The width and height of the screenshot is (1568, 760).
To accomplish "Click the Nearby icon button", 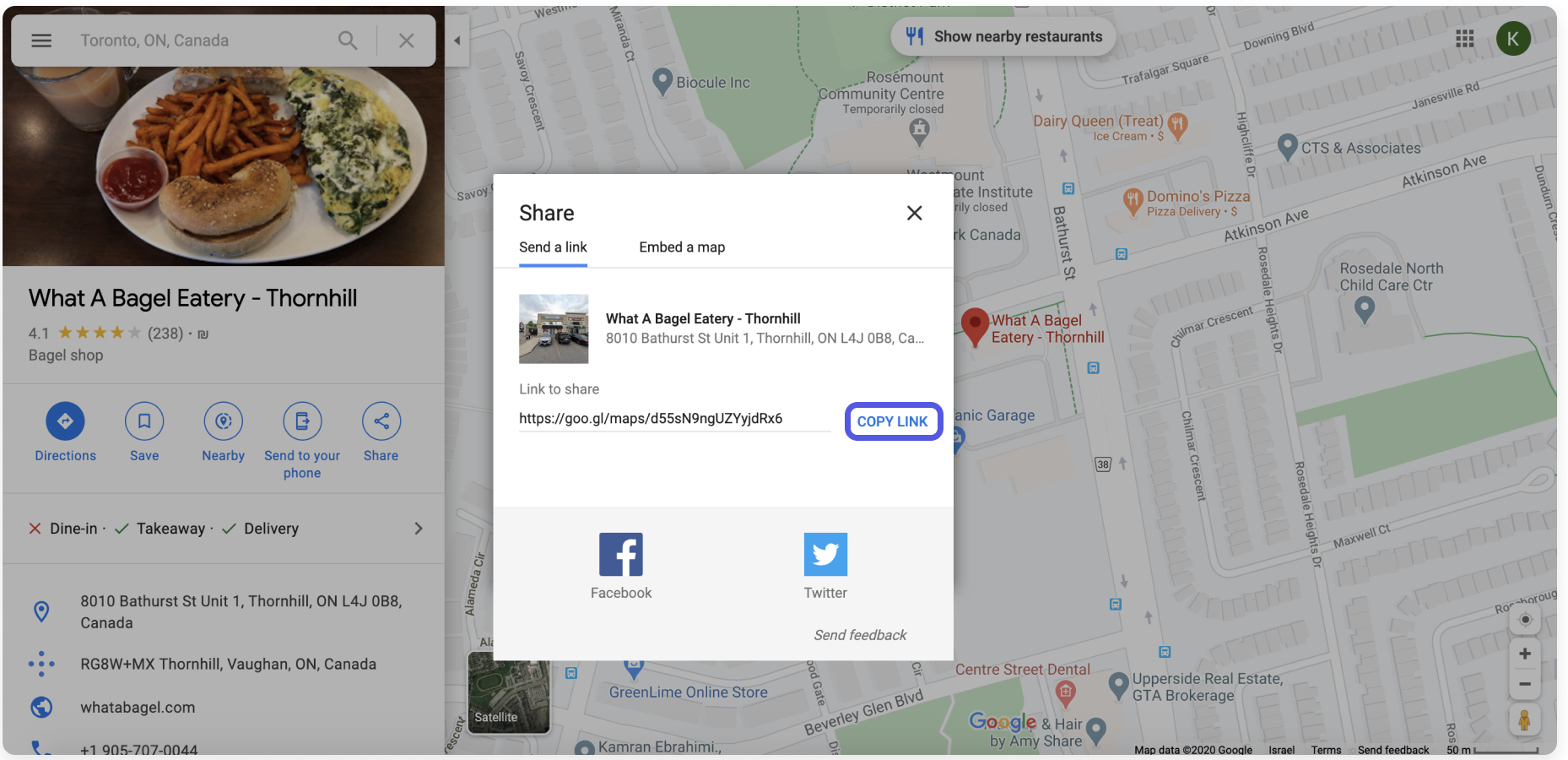I will (223, 421).
